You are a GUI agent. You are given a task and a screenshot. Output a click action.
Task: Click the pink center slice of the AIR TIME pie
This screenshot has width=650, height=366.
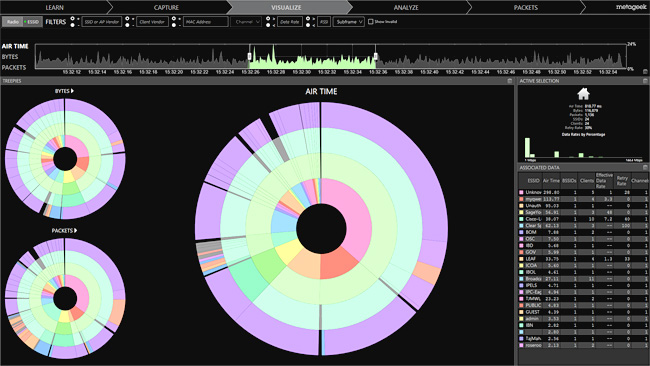(354, 216)
